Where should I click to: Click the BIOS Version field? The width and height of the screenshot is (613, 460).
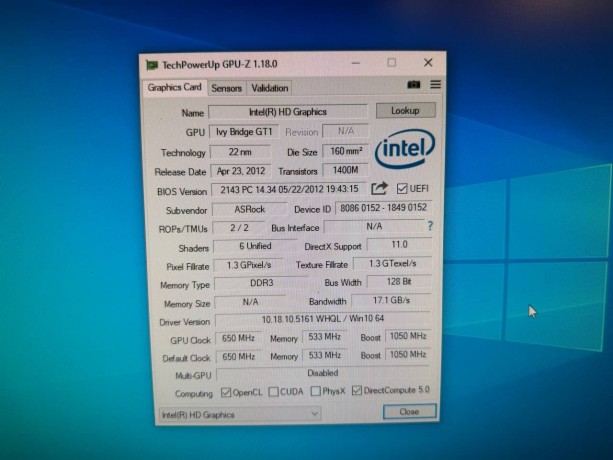coord(289,190)
